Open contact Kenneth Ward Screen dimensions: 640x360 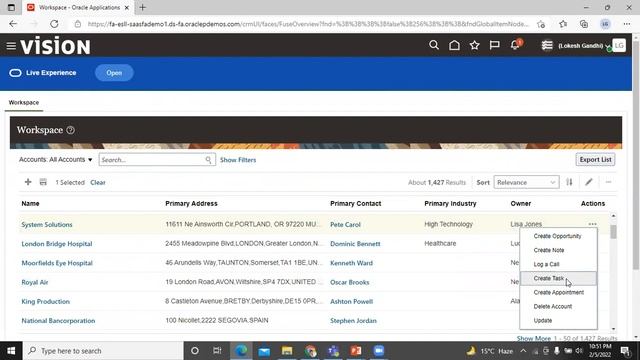(x=351, y=263)
